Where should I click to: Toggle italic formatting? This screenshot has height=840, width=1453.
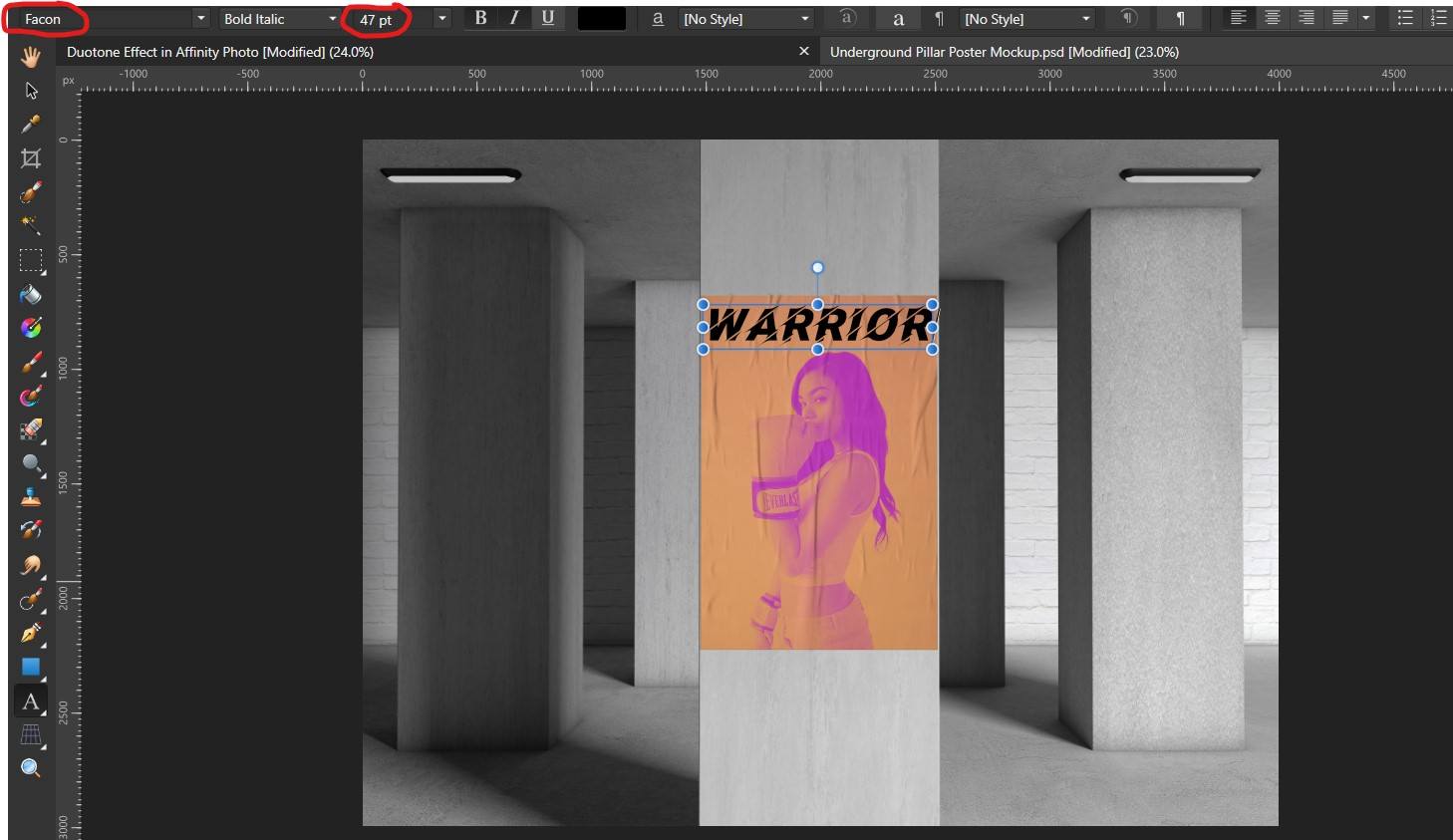[513, 17]
